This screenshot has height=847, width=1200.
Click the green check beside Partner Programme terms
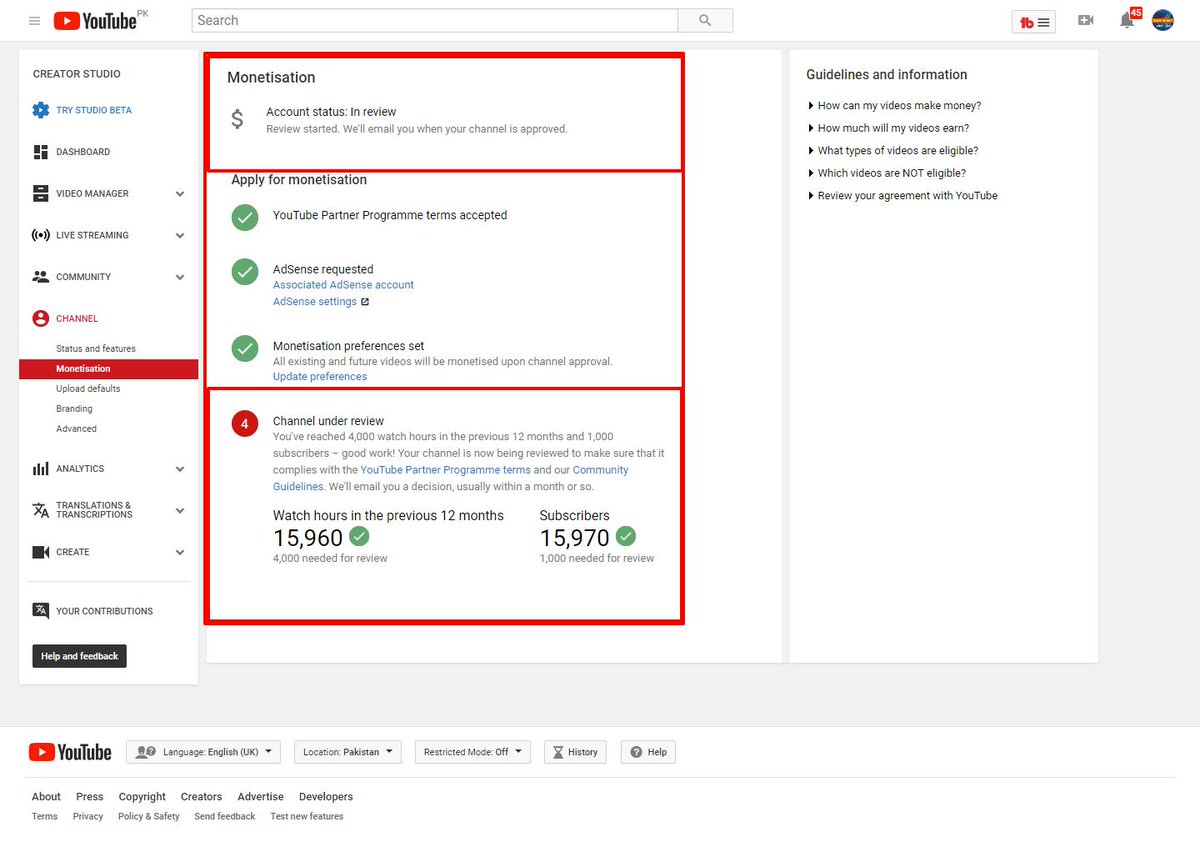[245, 217]
